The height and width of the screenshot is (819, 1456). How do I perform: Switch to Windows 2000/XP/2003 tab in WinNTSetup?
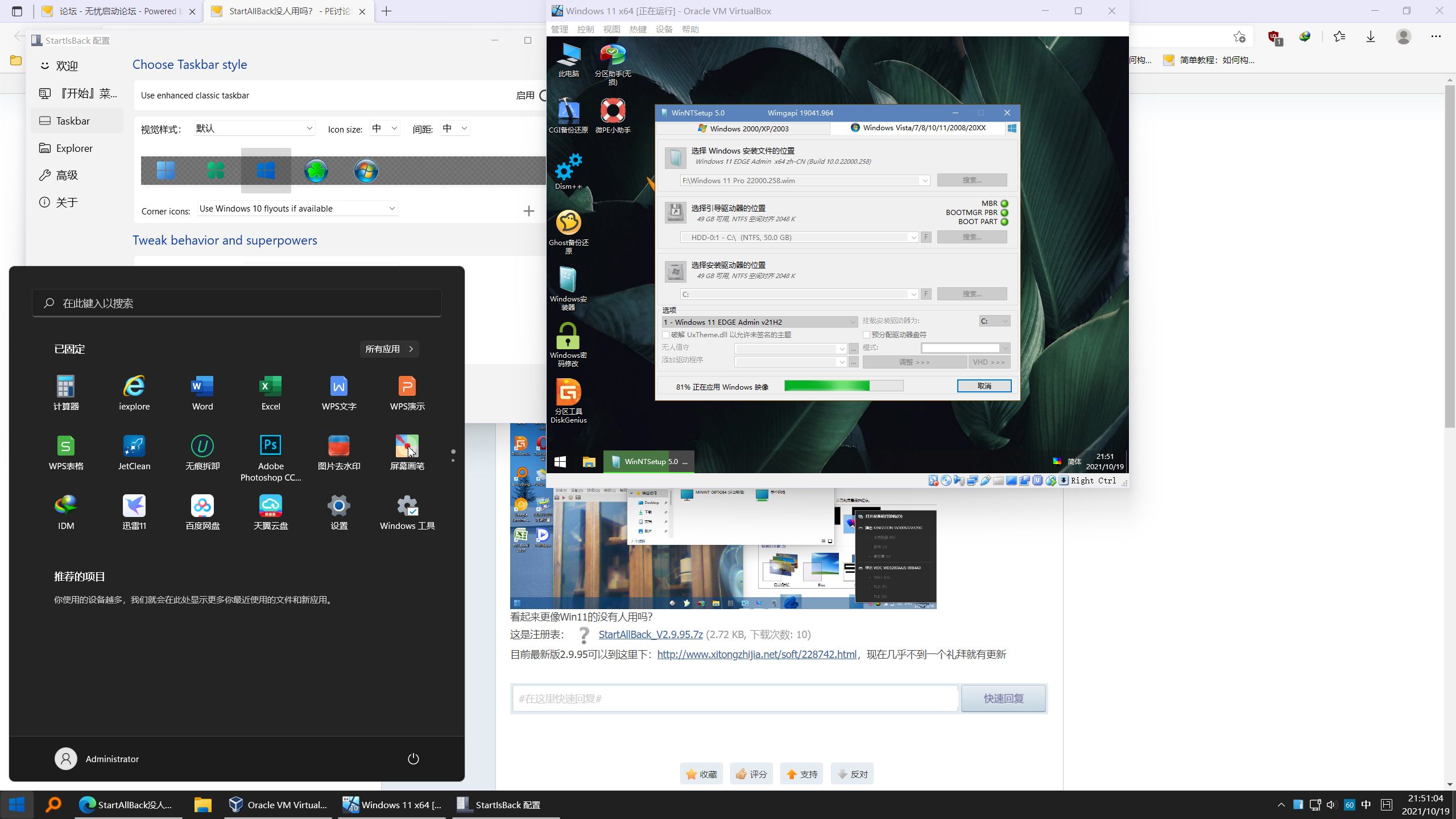(743, 129)
